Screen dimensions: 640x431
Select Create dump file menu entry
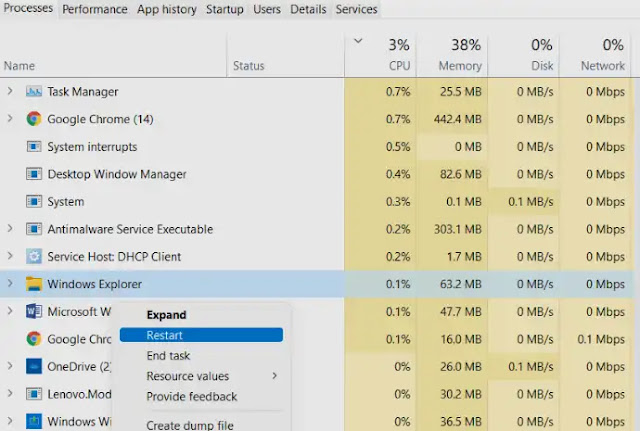[x=201, y=425]
